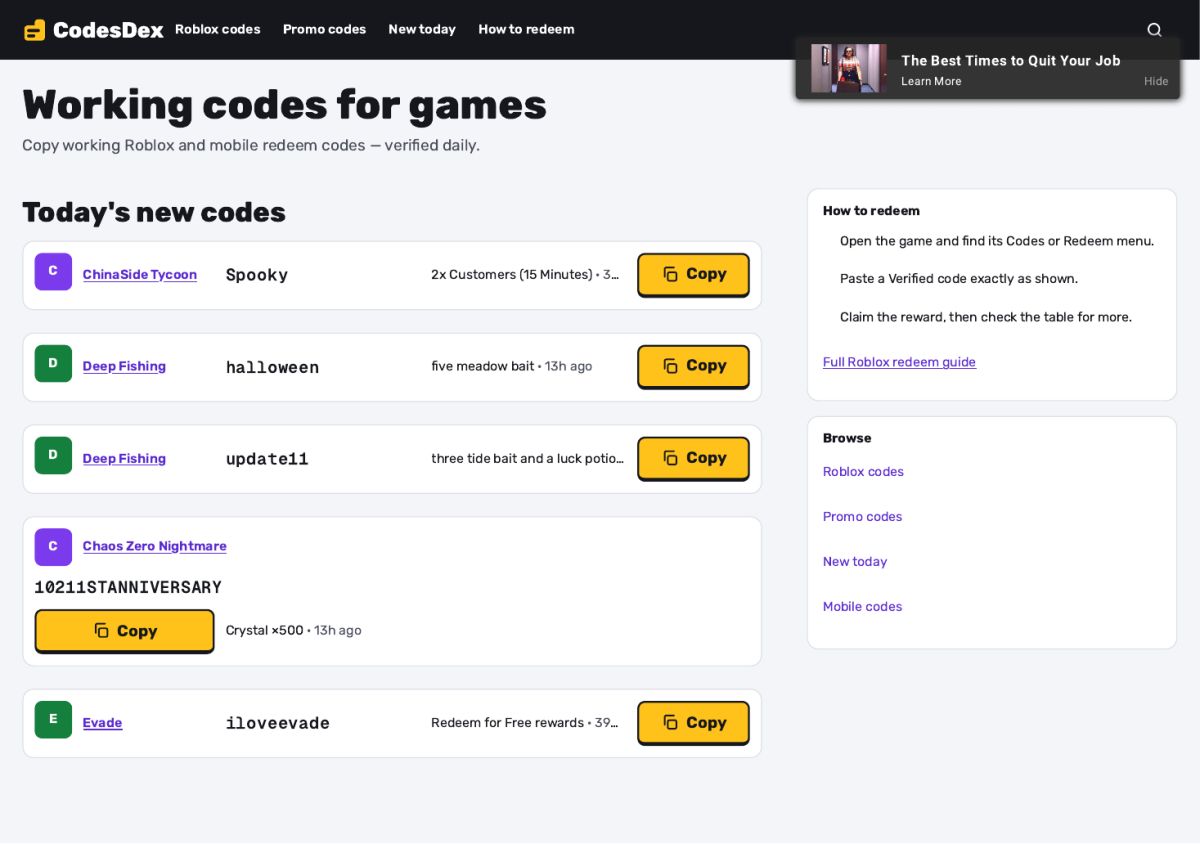The height and width of the screenshot is (844, 1200).
Task: Open Chaos Zero Nightmare game link
Action: (155, 546)
